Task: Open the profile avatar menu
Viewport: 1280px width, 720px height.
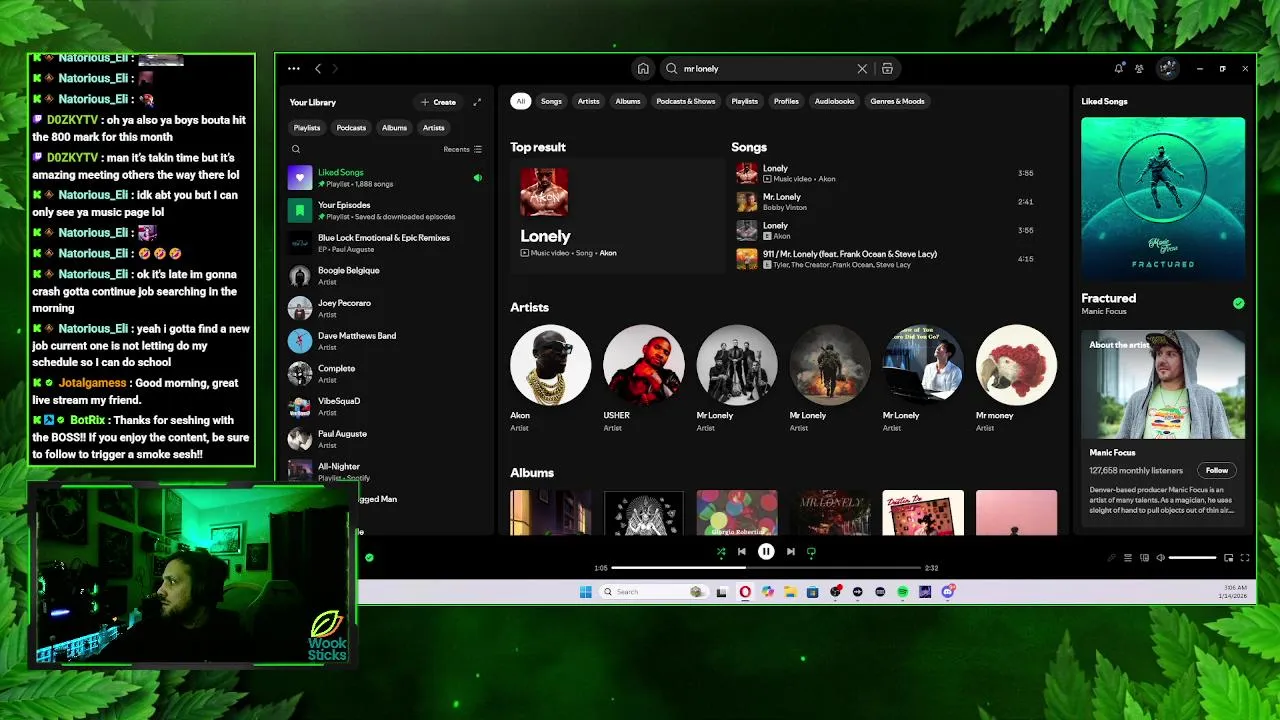Action: 1167,69
